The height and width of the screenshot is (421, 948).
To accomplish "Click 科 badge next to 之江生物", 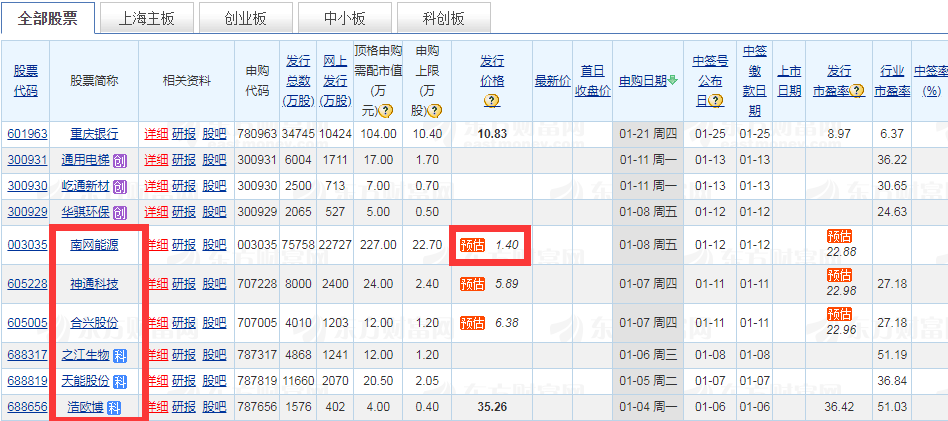I will [119, 355].
